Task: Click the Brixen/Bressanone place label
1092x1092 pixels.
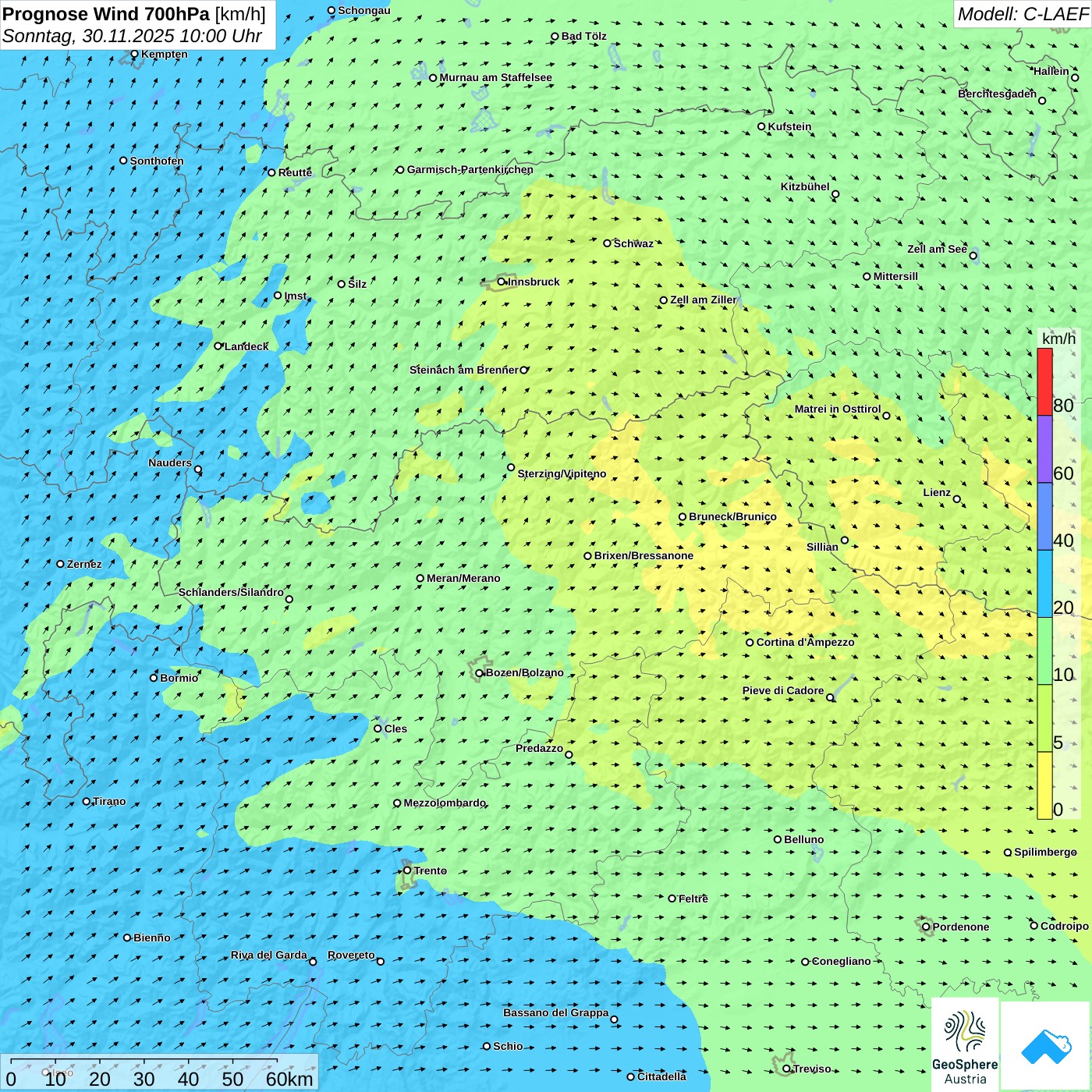Action: tap(643, 556)
